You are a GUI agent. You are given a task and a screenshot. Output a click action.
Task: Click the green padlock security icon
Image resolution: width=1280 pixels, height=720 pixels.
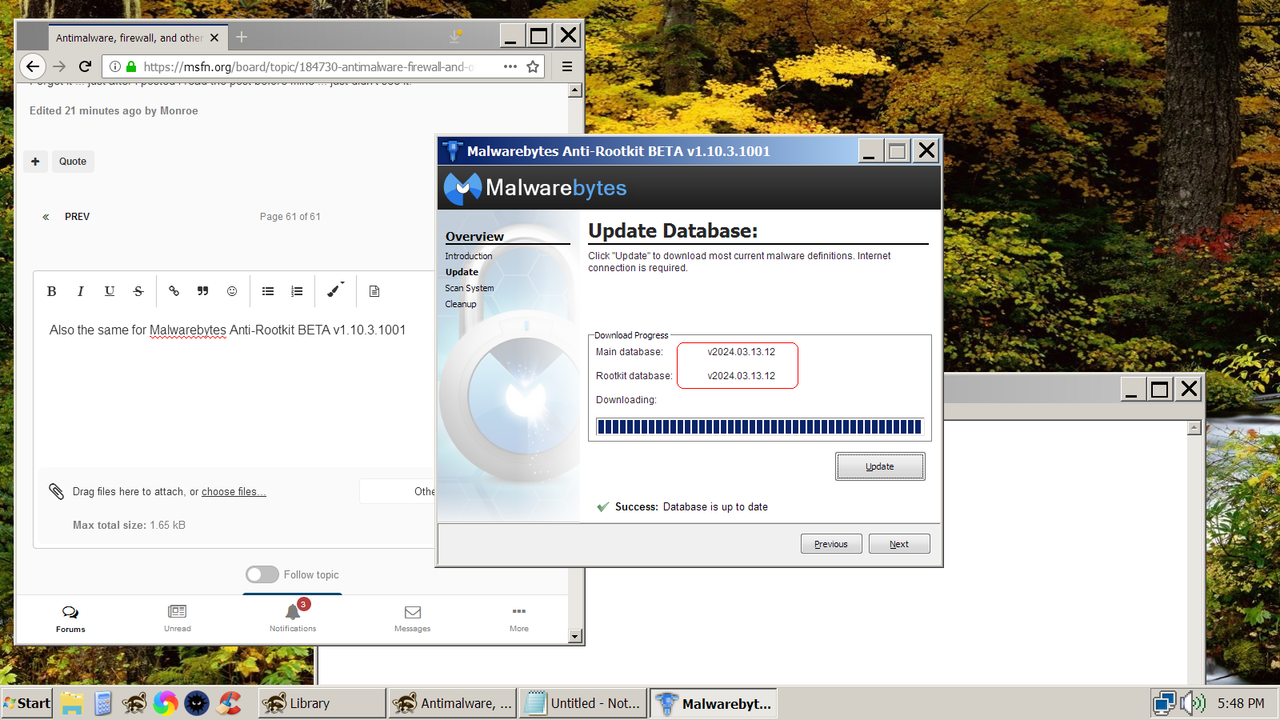[130, 67]
